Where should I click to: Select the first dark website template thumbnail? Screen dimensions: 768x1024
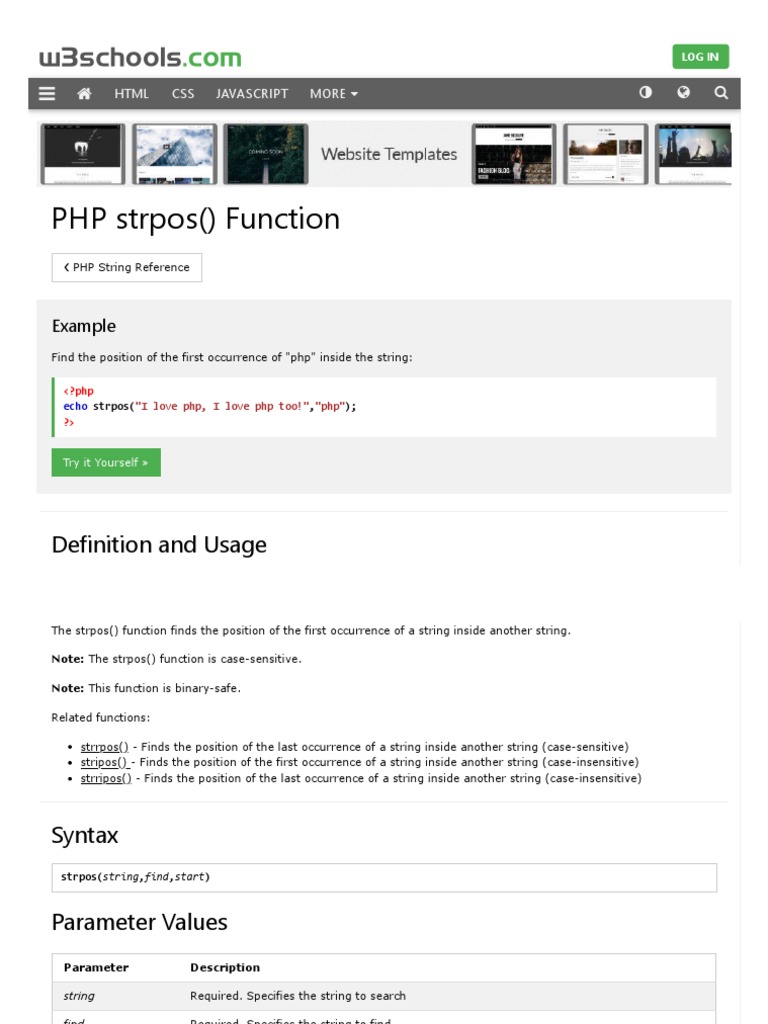(x=83, y=154)
